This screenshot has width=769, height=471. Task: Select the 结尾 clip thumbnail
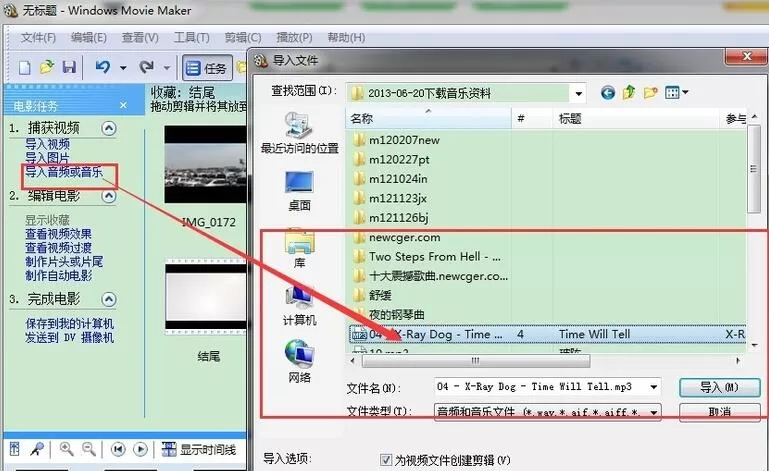[x=206, y=297]
